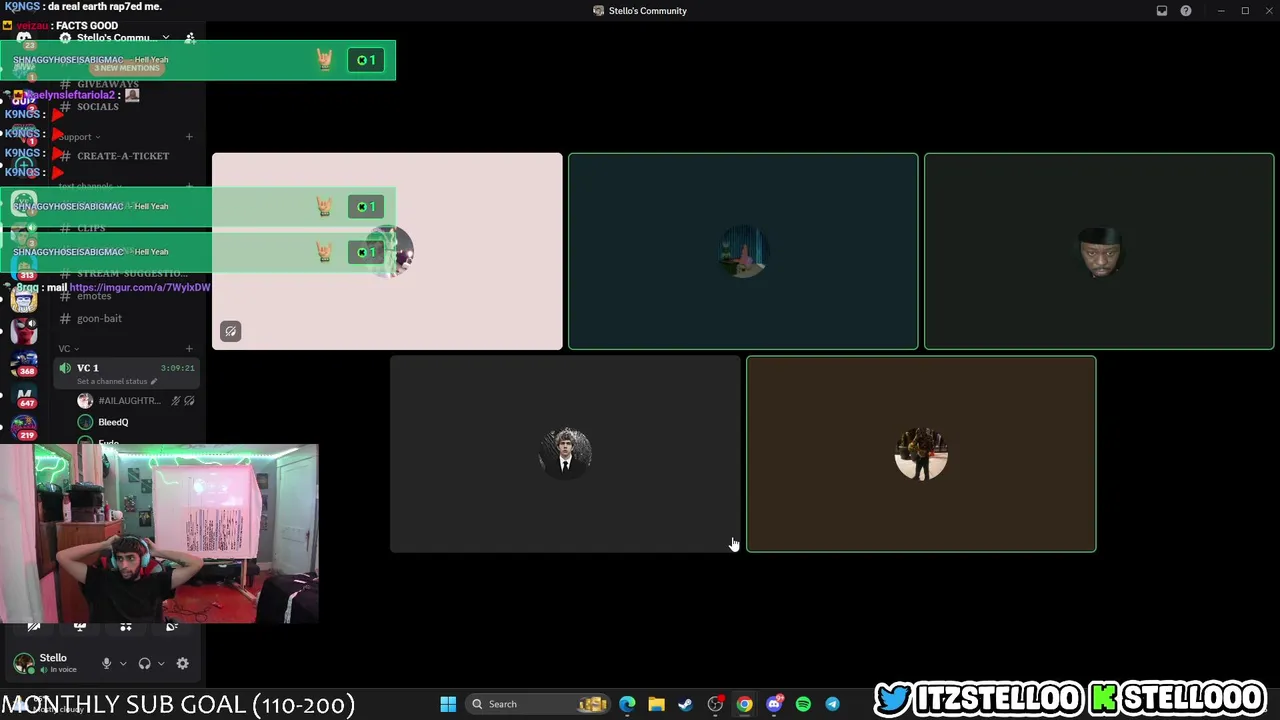This screenshot has width=1280, height=720.
Task: Toggle microphone mute button
Action: coord(106,663)
